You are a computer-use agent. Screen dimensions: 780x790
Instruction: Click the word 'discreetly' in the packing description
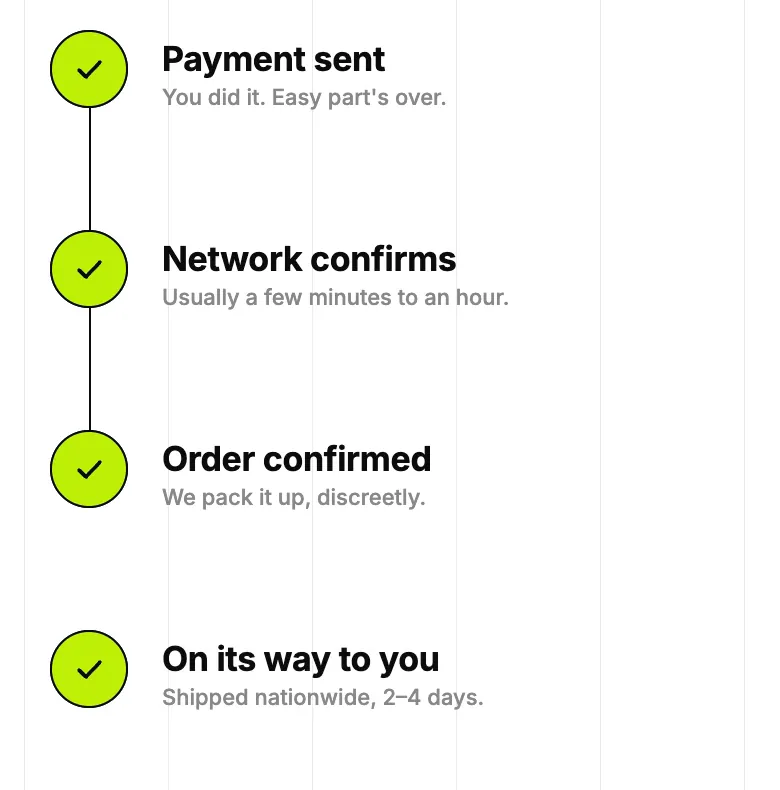pos(369,498)
